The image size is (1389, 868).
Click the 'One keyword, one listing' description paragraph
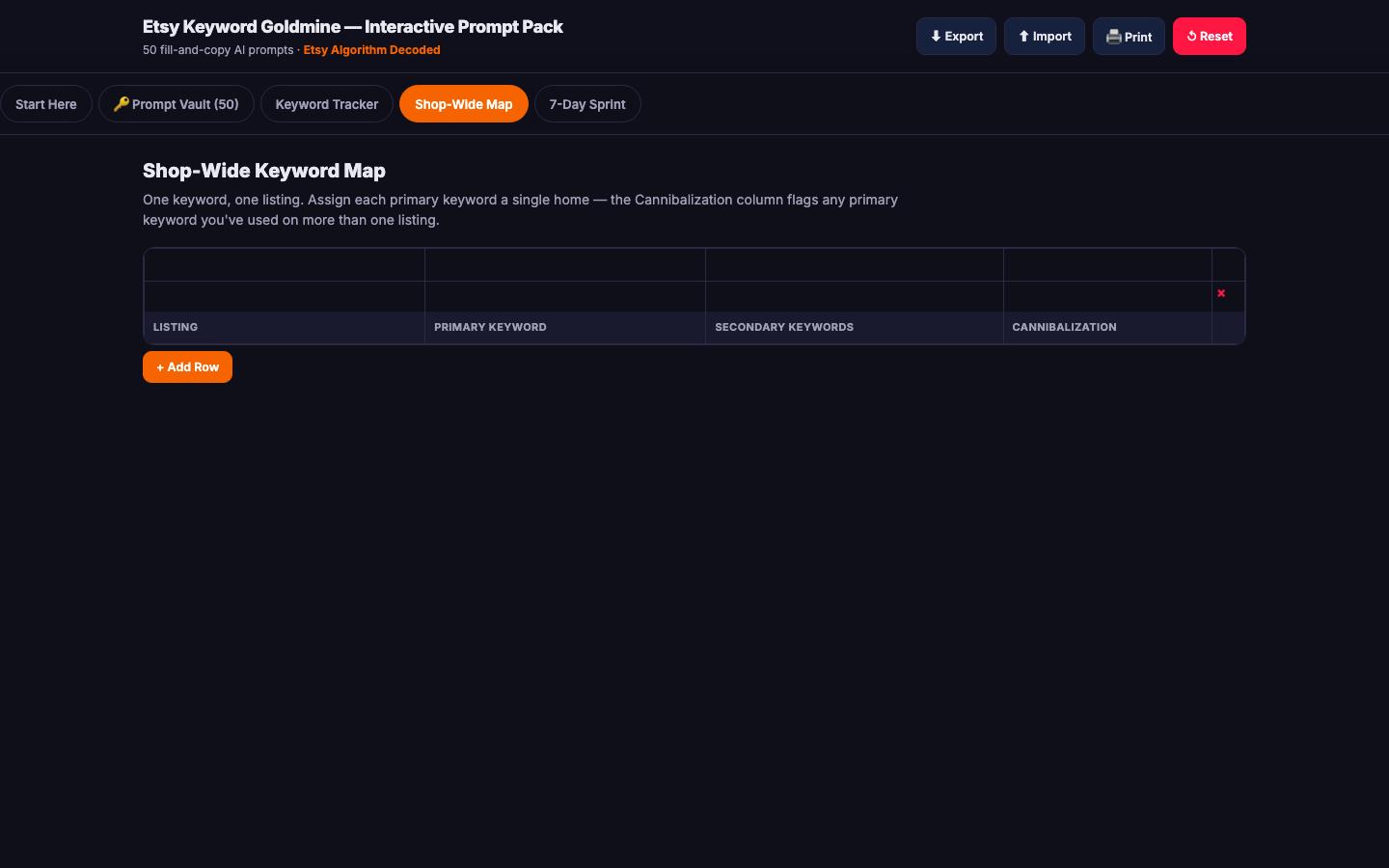[521, 210]
